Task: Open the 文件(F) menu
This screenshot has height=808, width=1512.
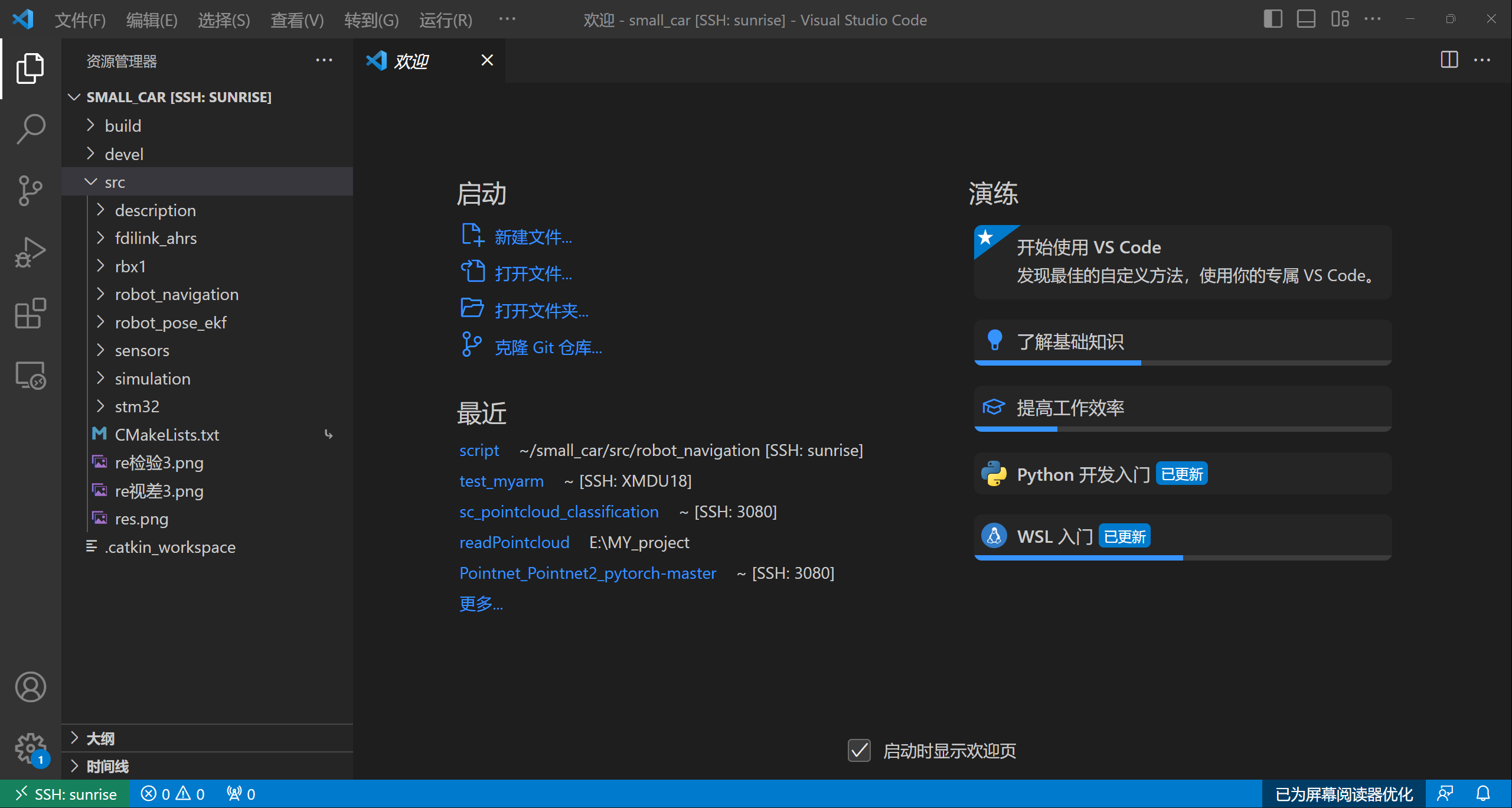Action: tap(80, 20)
